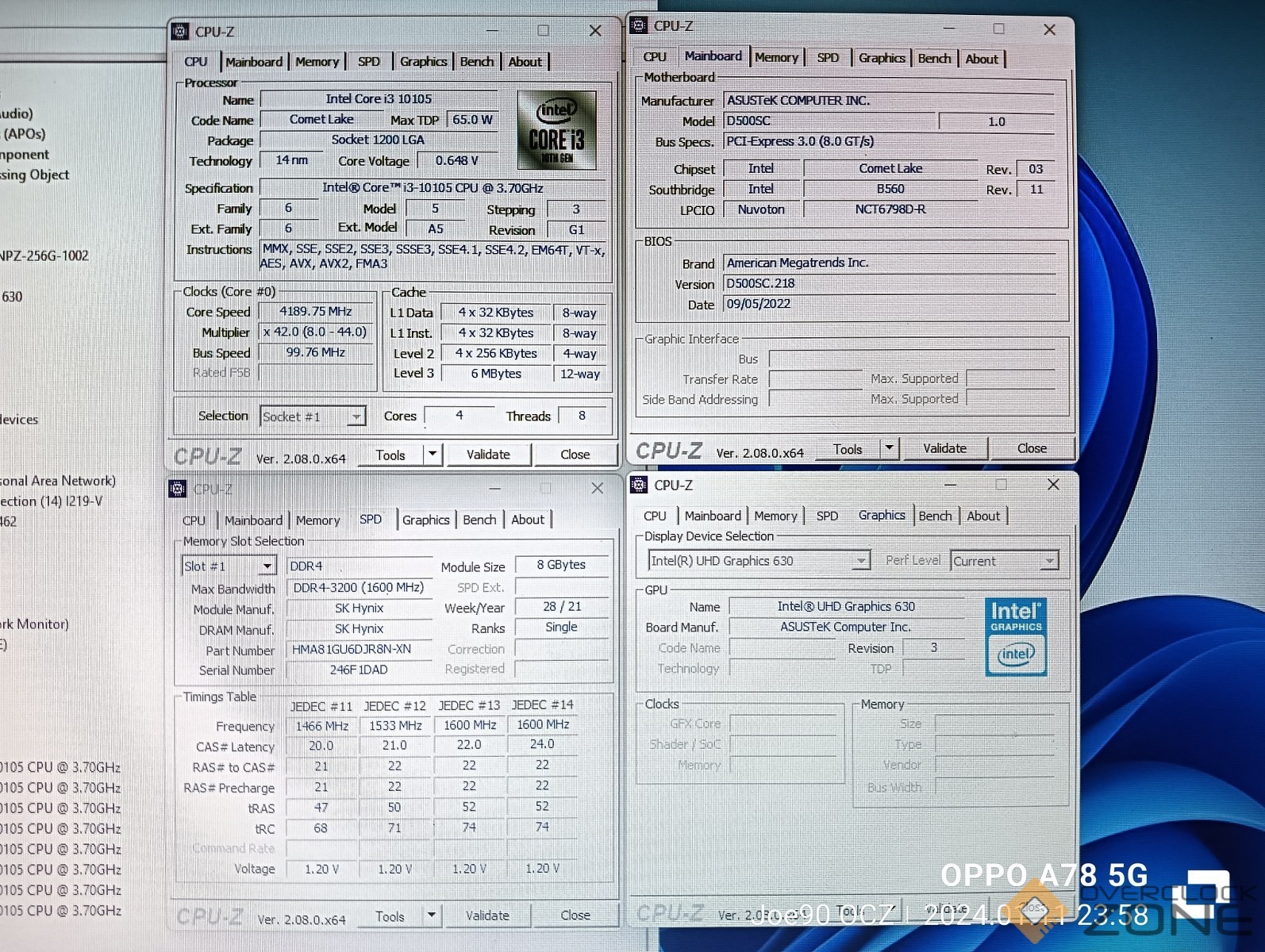Open the Memory tab in the Memory Slot window
Viewport: 1265px width, 952px height.
(x=317, y=520)
